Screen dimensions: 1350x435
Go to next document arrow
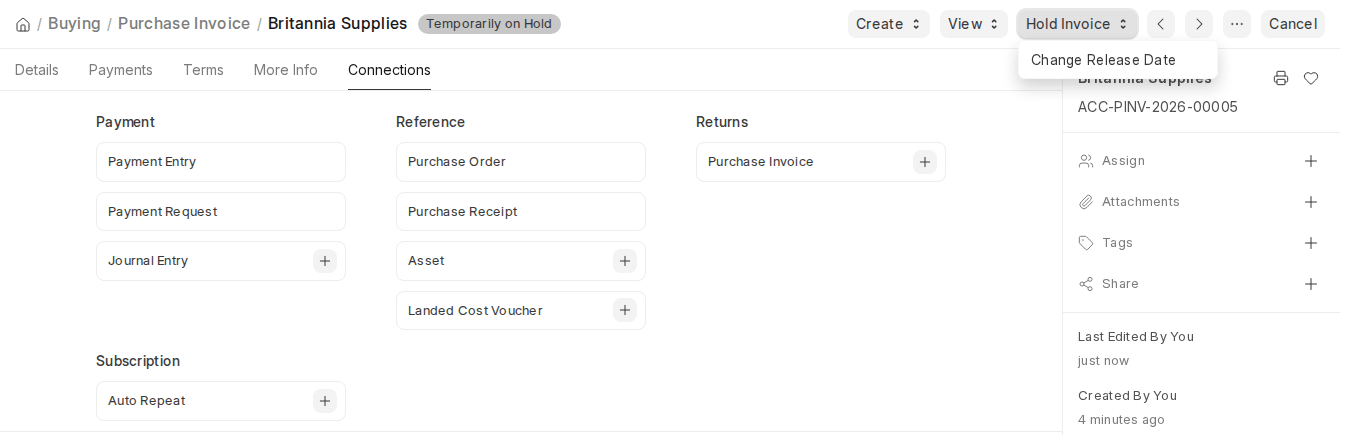(1199, 24)
